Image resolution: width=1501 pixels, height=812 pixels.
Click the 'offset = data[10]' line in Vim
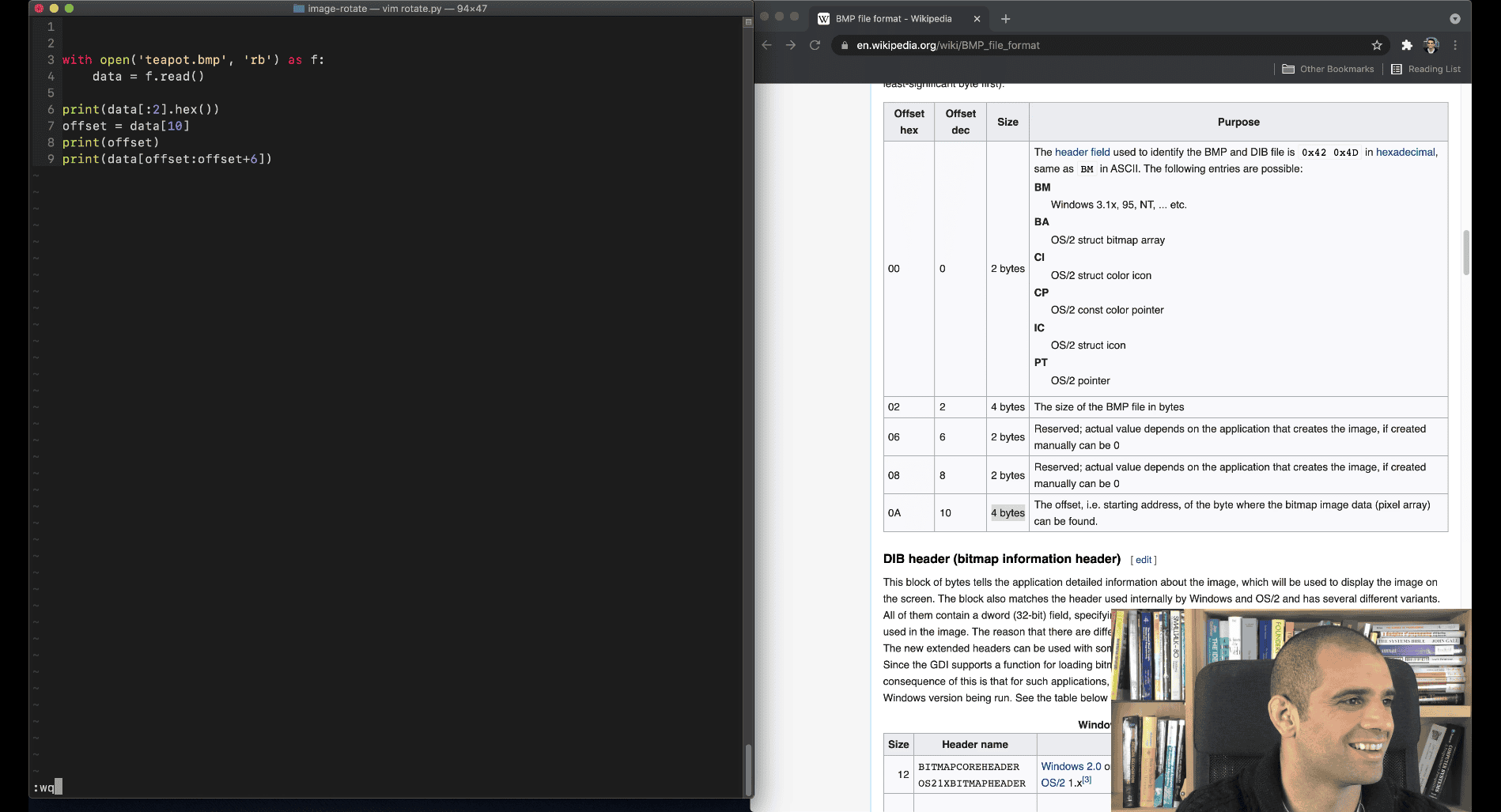[x=126, y=126]
